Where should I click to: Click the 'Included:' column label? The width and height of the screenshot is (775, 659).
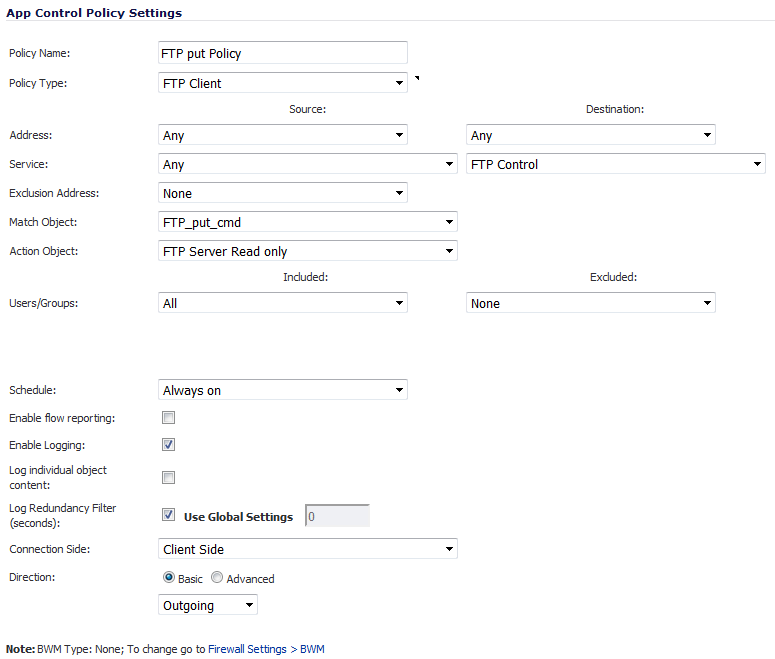tap(305, 277)
